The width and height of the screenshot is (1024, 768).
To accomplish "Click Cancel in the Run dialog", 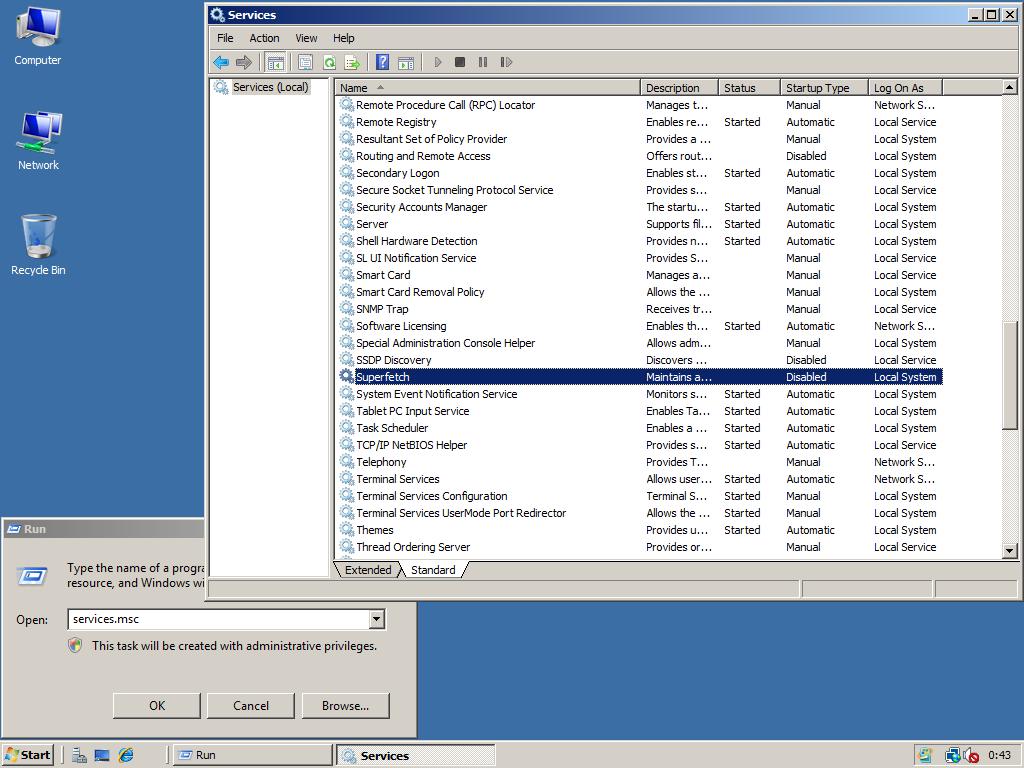I will tap(251, 705).
